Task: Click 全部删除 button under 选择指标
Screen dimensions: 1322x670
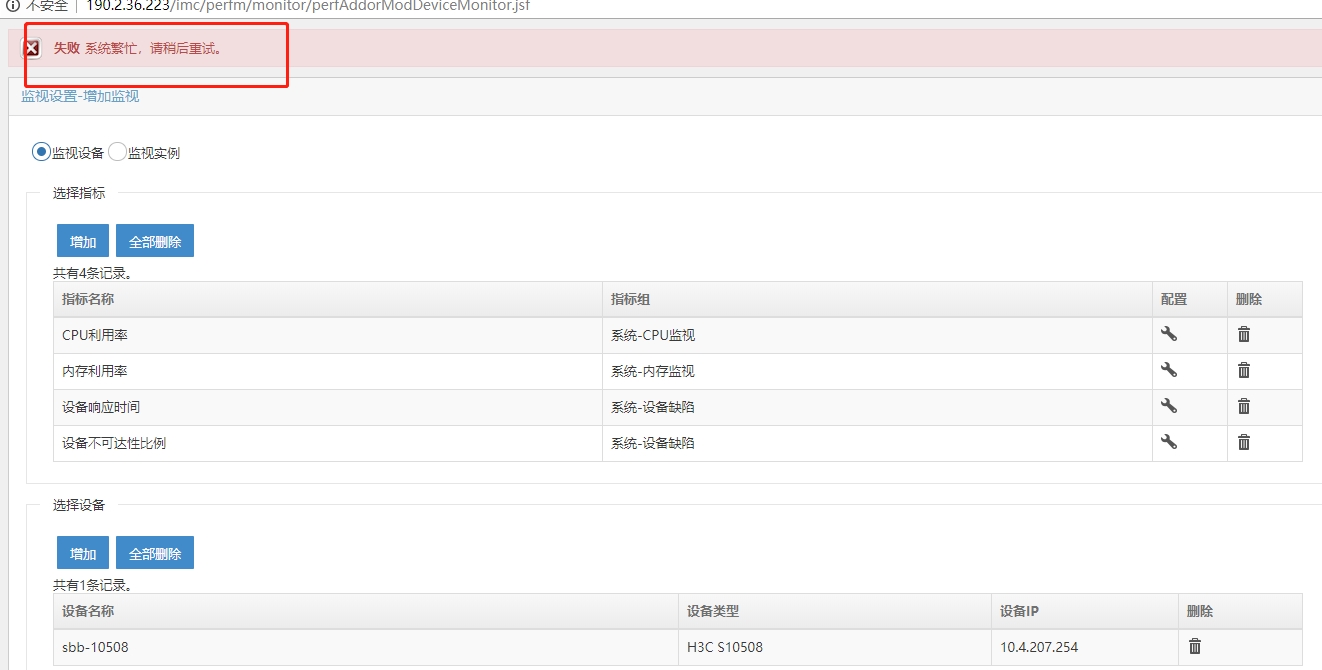Action: (155, 241)
